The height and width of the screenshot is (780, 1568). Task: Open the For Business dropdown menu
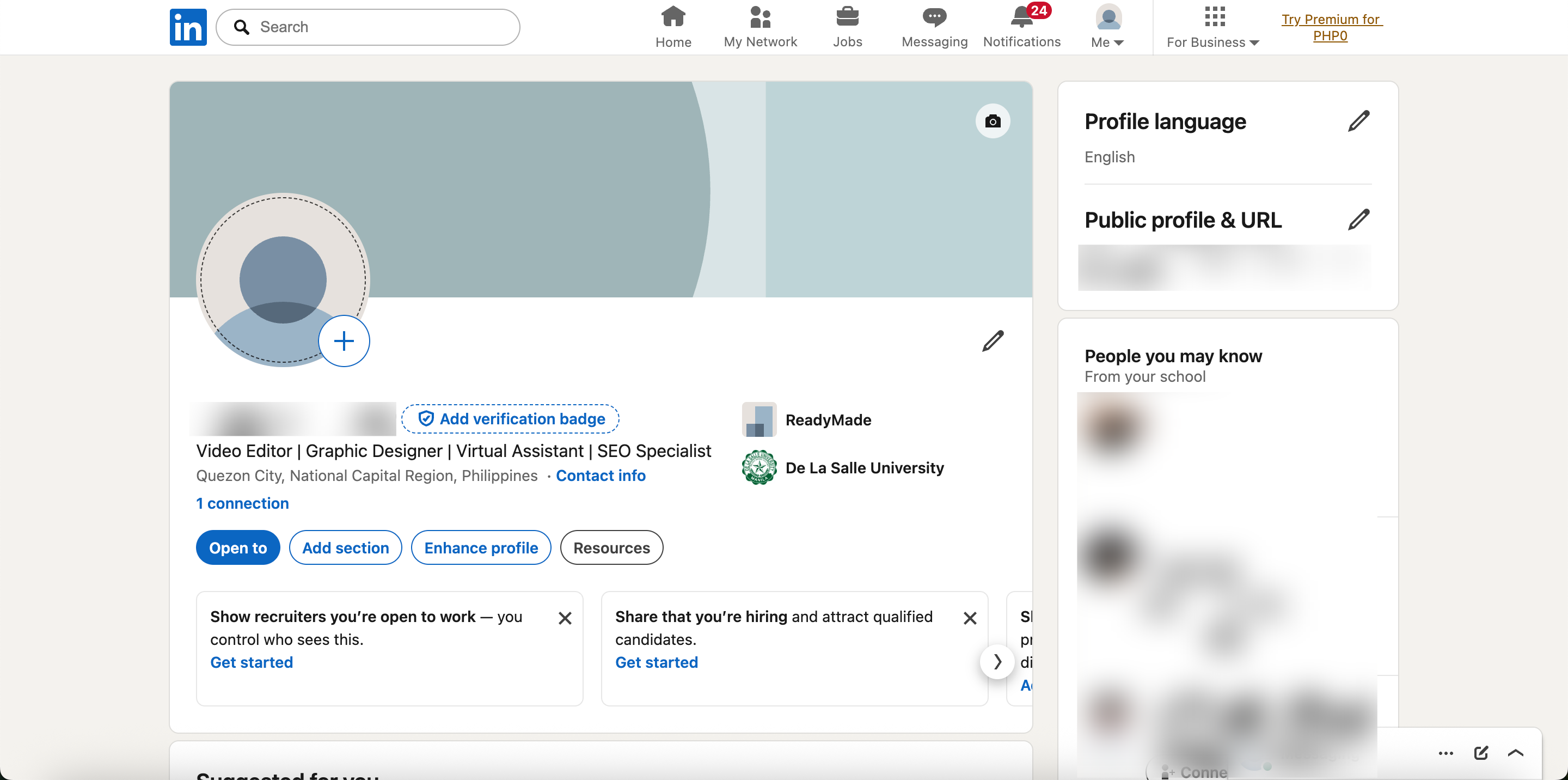click(x=1213, y=27)
